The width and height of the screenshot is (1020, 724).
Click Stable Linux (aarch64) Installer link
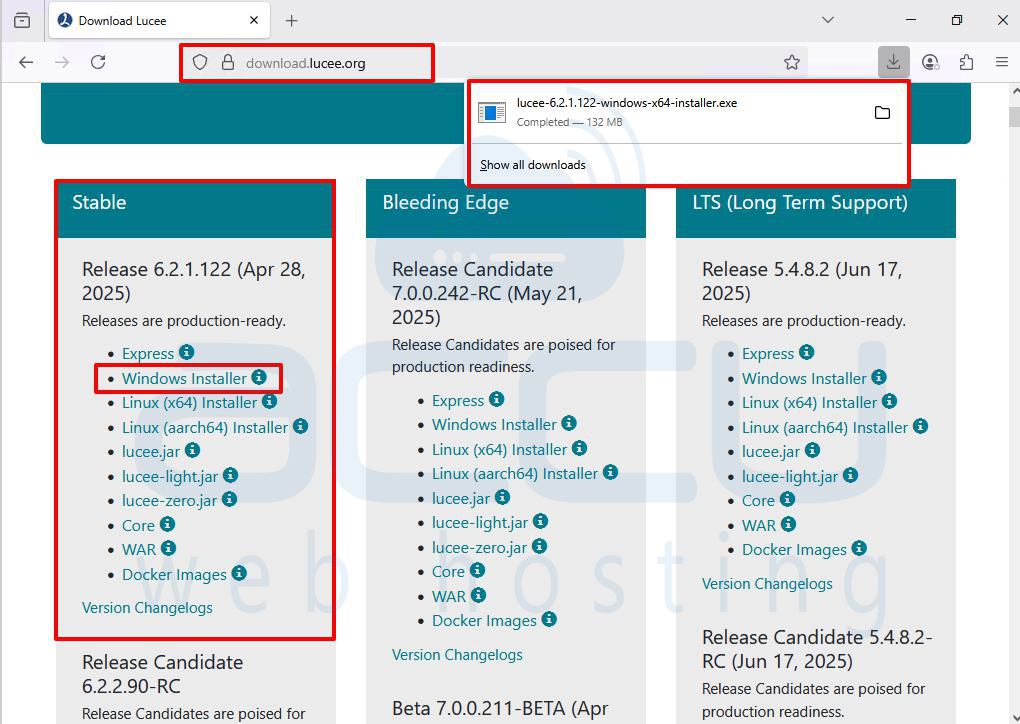pos(205,428)
